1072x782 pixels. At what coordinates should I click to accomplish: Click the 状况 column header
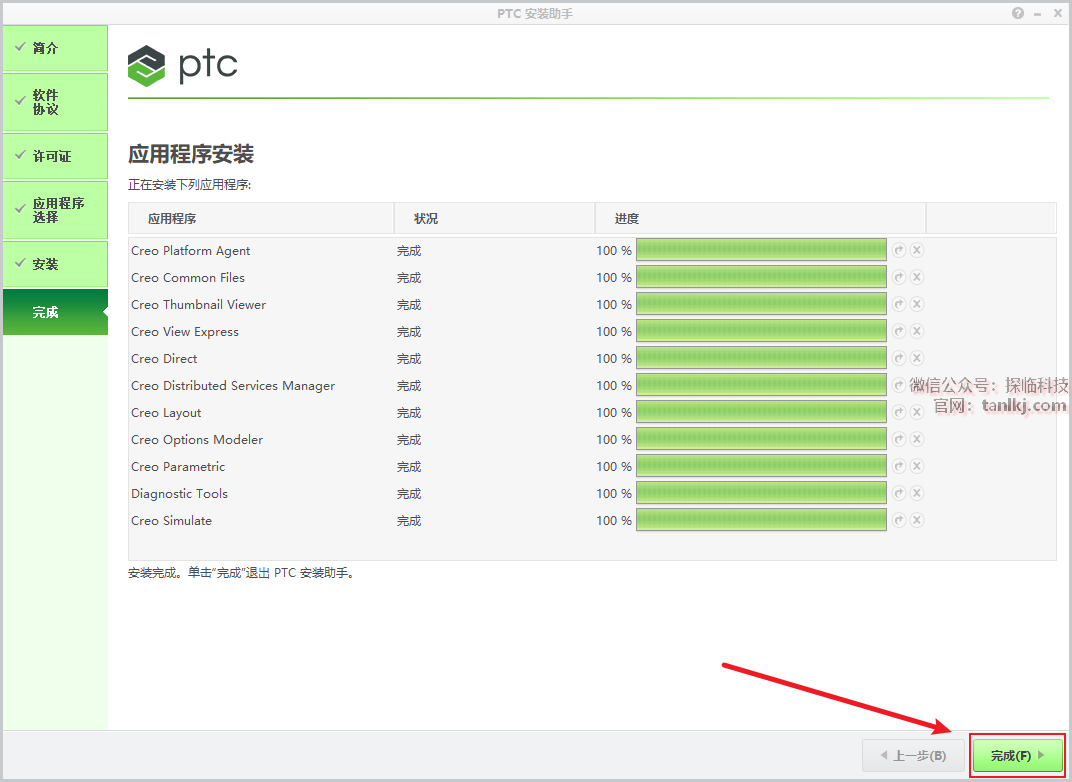point(494,218)
